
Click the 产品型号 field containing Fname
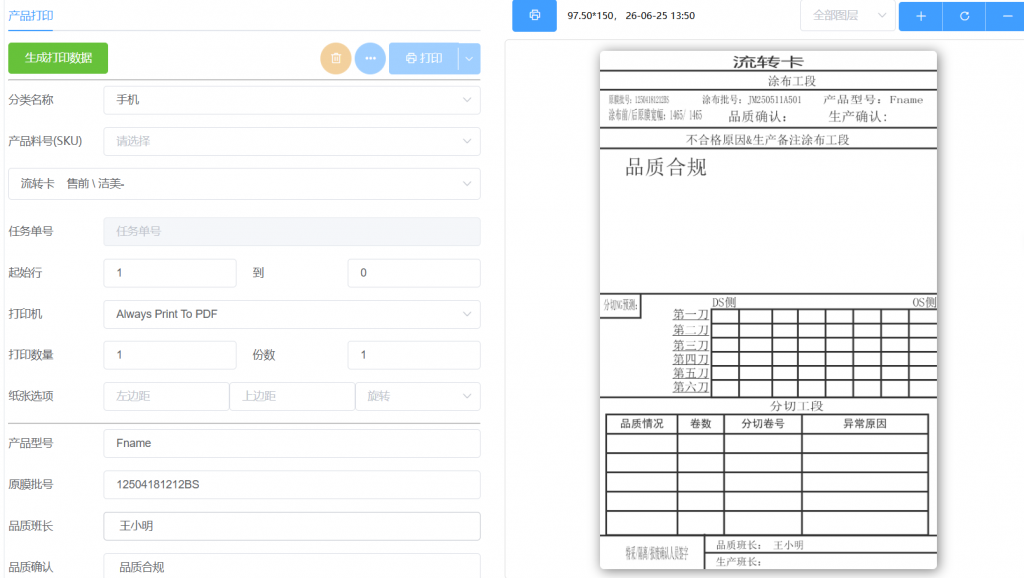[x=292, y=443]
